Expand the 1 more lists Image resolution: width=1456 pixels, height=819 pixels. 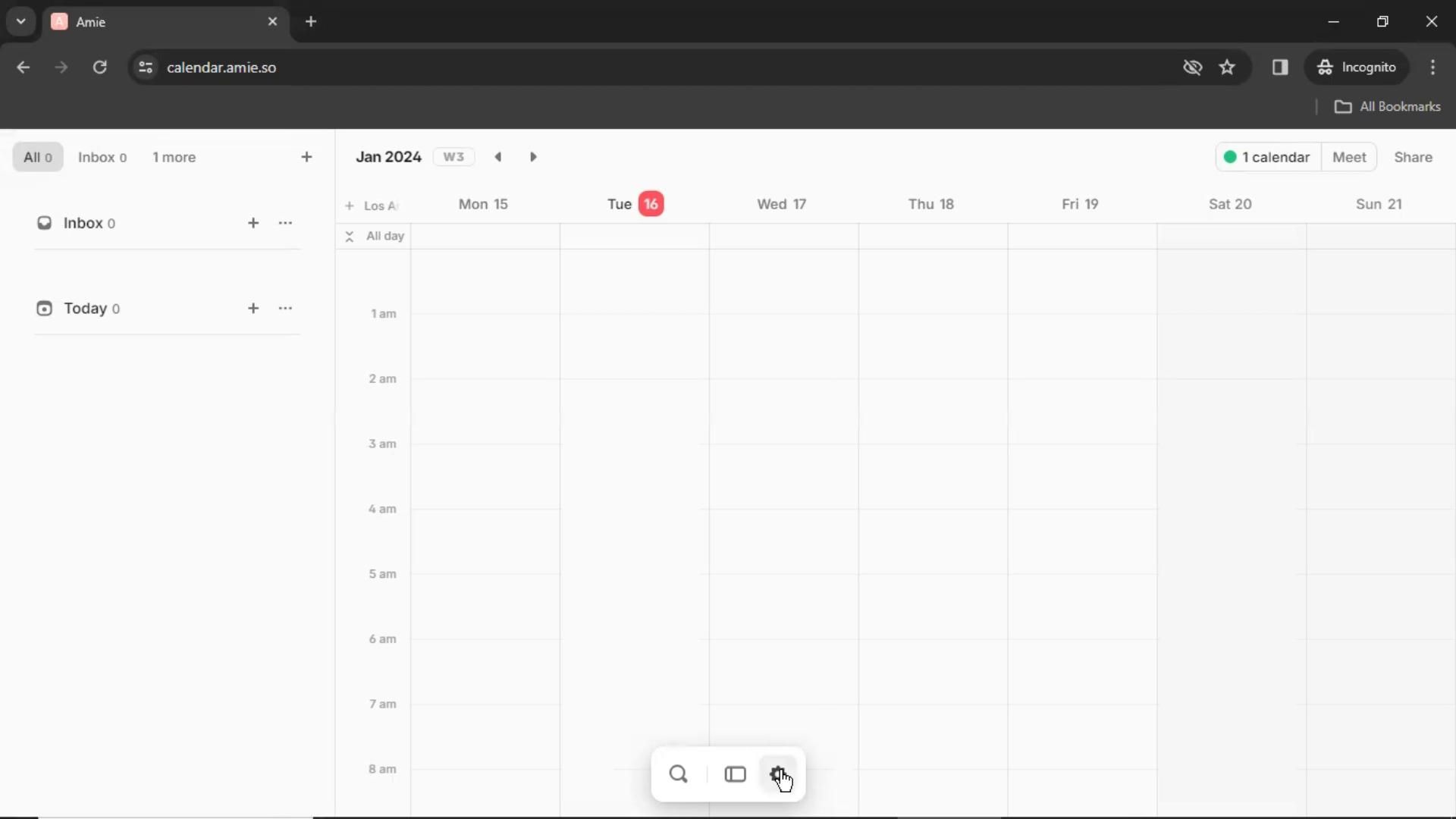tap(174, 157)
